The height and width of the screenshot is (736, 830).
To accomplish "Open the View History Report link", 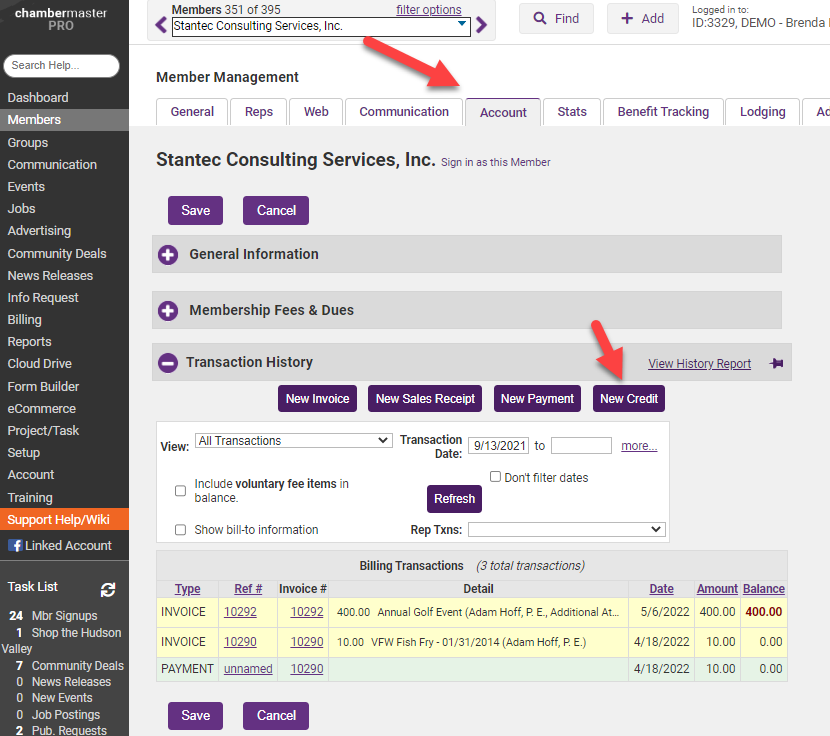I will coord(699,364).
